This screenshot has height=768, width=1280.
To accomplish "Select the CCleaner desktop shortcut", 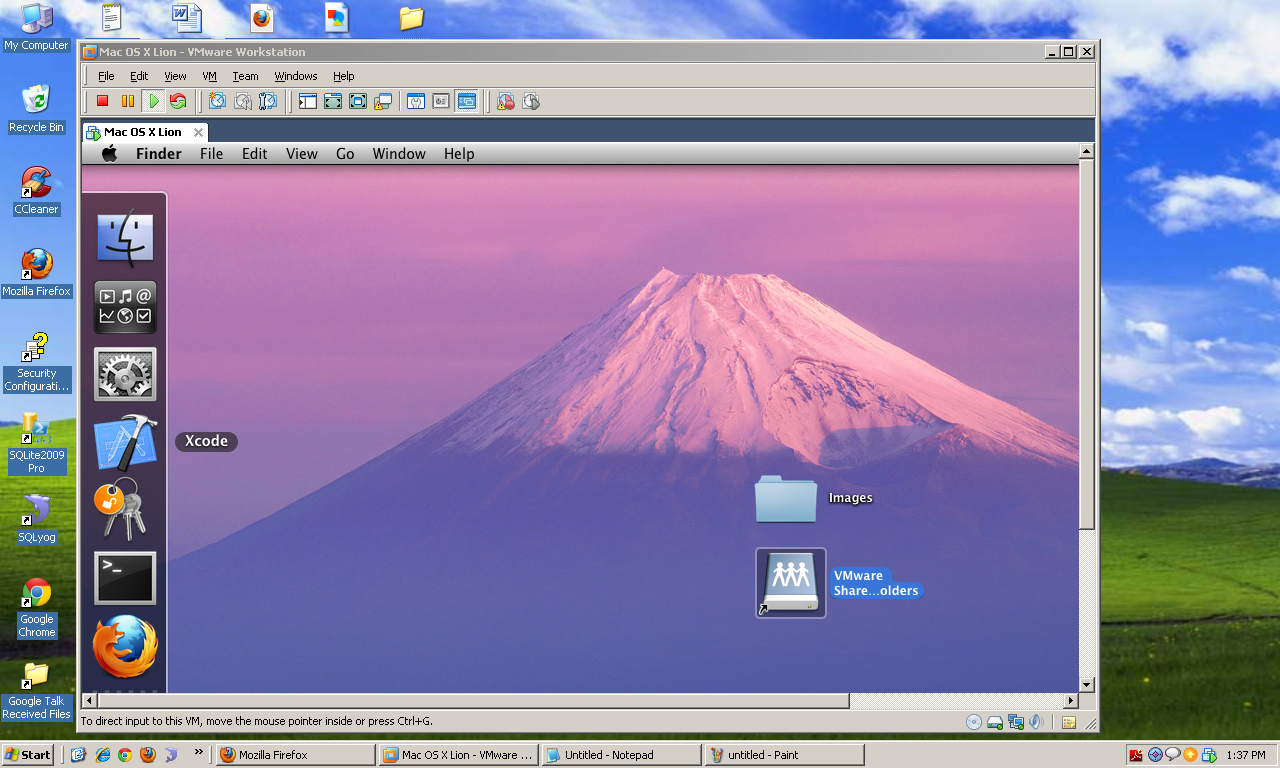I will pos(36,191).
